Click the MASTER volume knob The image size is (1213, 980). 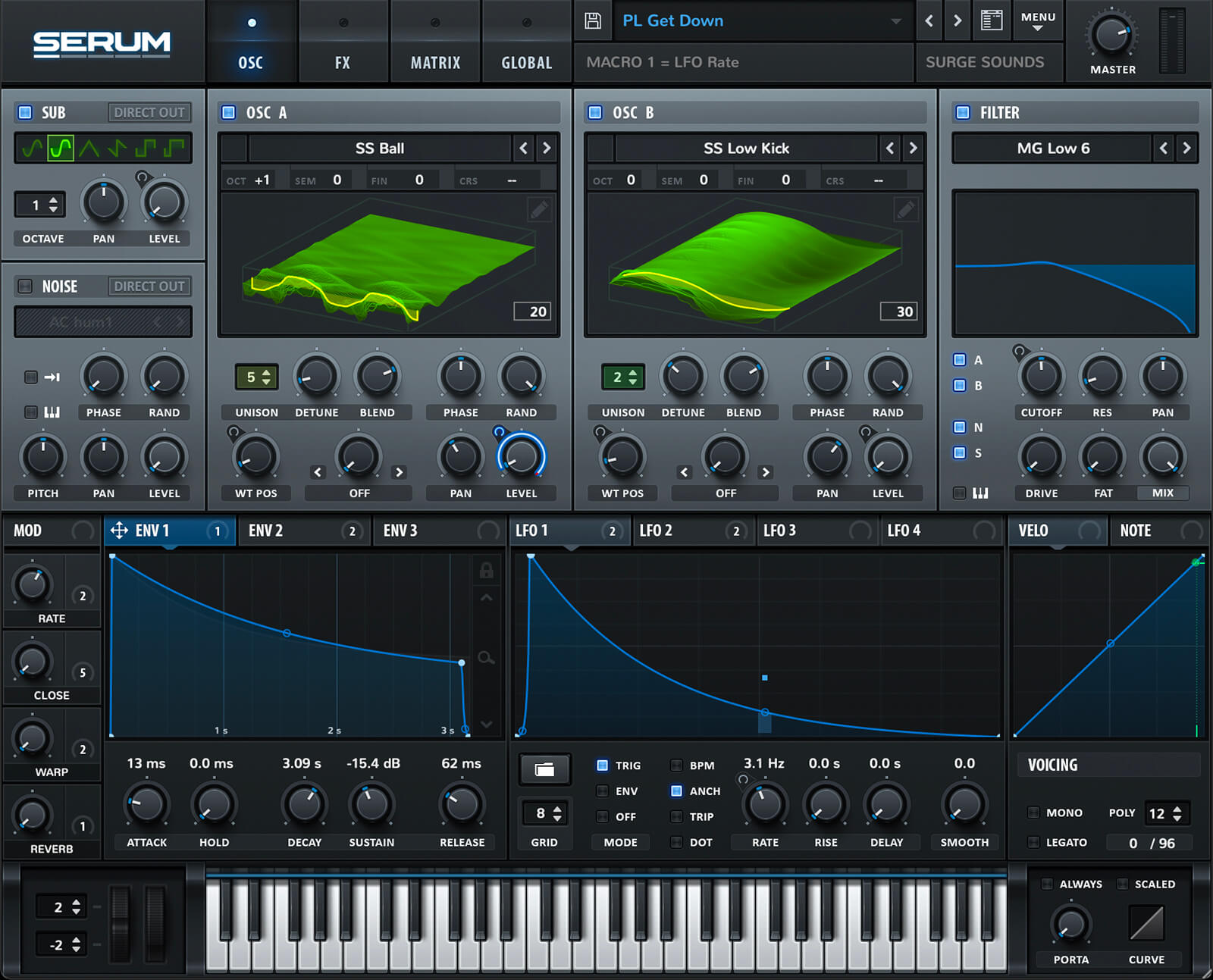1112,34
